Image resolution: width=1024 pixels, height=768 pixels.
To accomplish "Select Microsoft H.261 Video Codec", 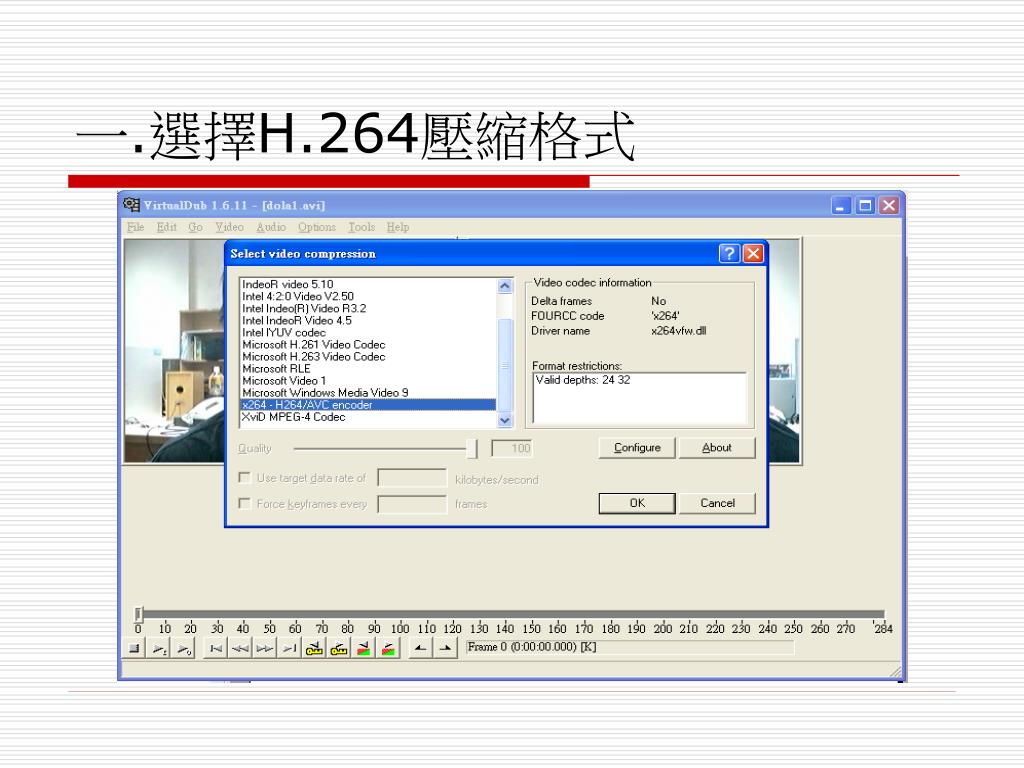I will (368, 345).
